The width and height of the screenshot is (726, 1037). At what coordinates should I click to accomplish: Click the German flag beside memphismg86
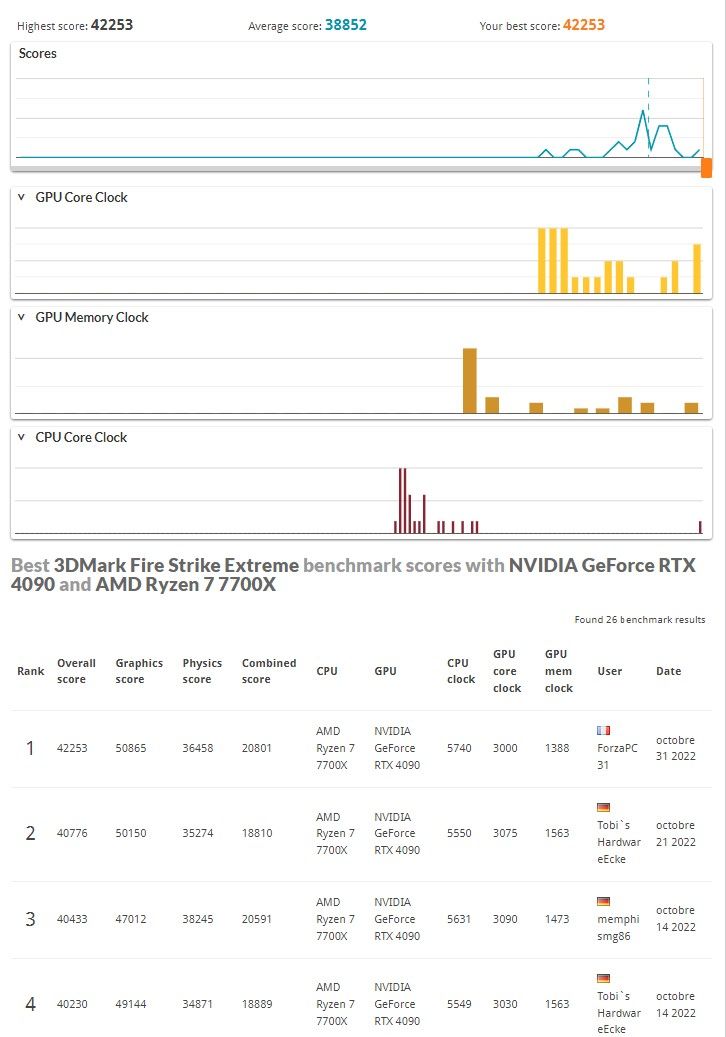(x=603, y=901)
